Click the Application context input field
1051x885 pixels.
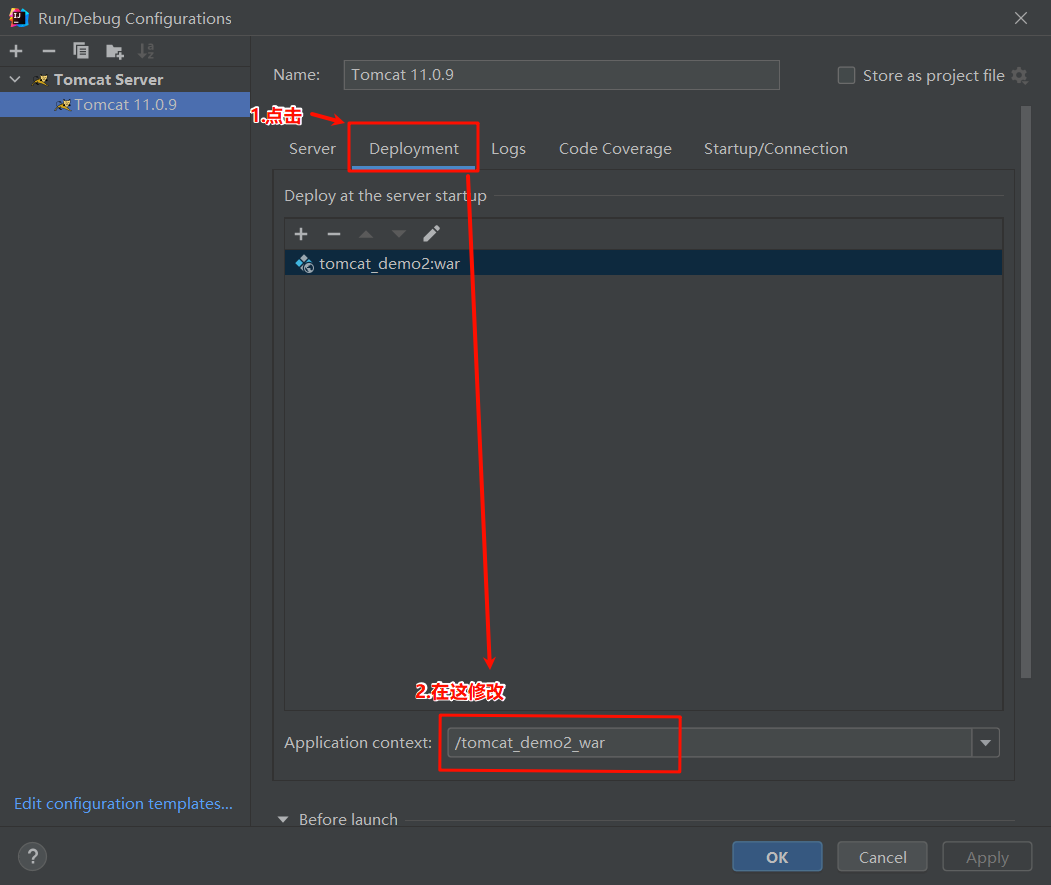(709, 742)
